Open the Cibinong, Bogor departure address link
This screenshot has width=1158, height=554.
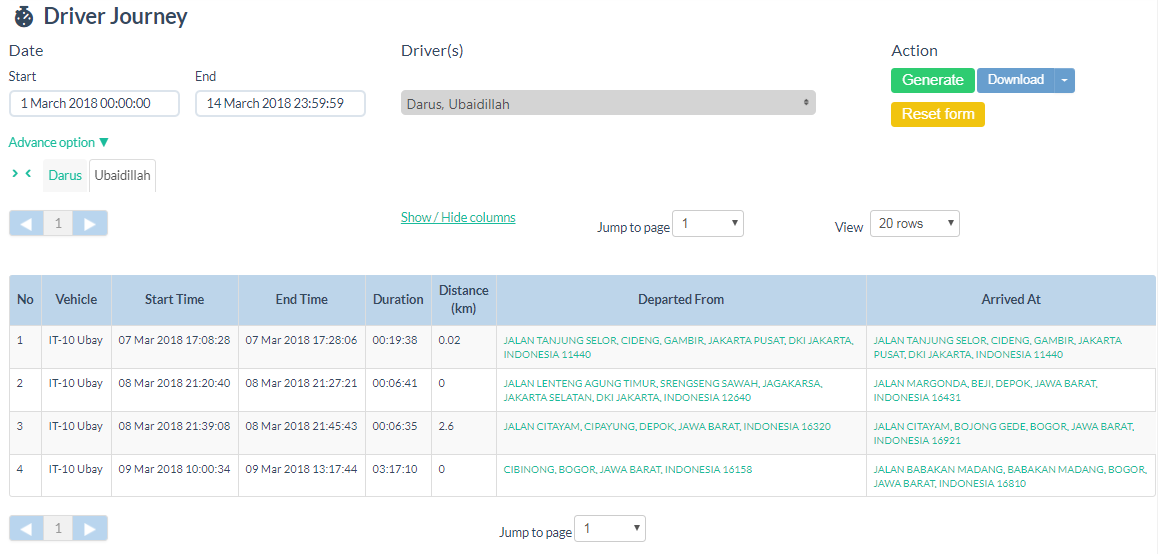tap(627, 469)
